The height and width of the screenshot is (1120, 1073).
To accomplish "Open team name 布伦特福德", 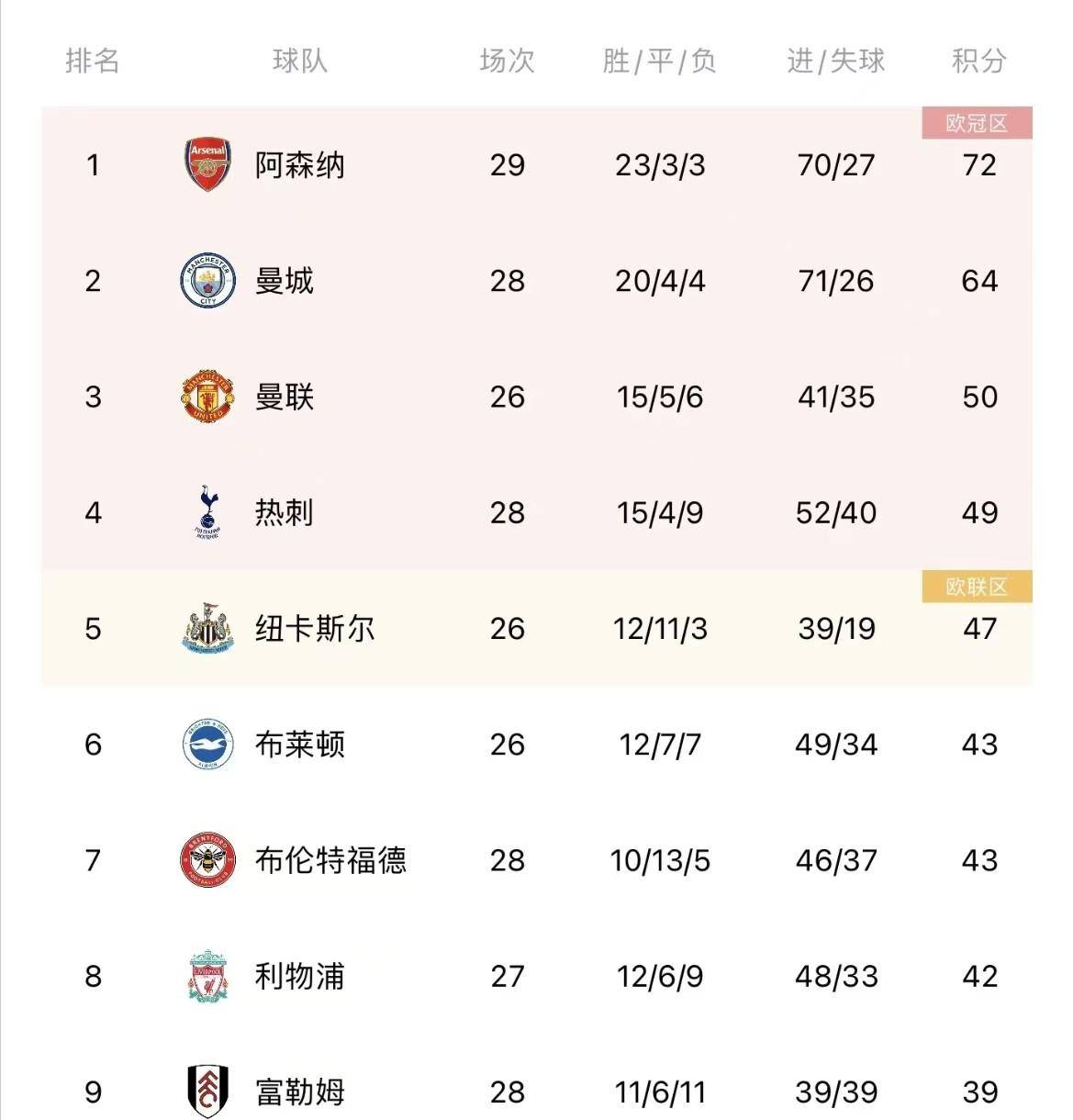I will pos(330,860).
